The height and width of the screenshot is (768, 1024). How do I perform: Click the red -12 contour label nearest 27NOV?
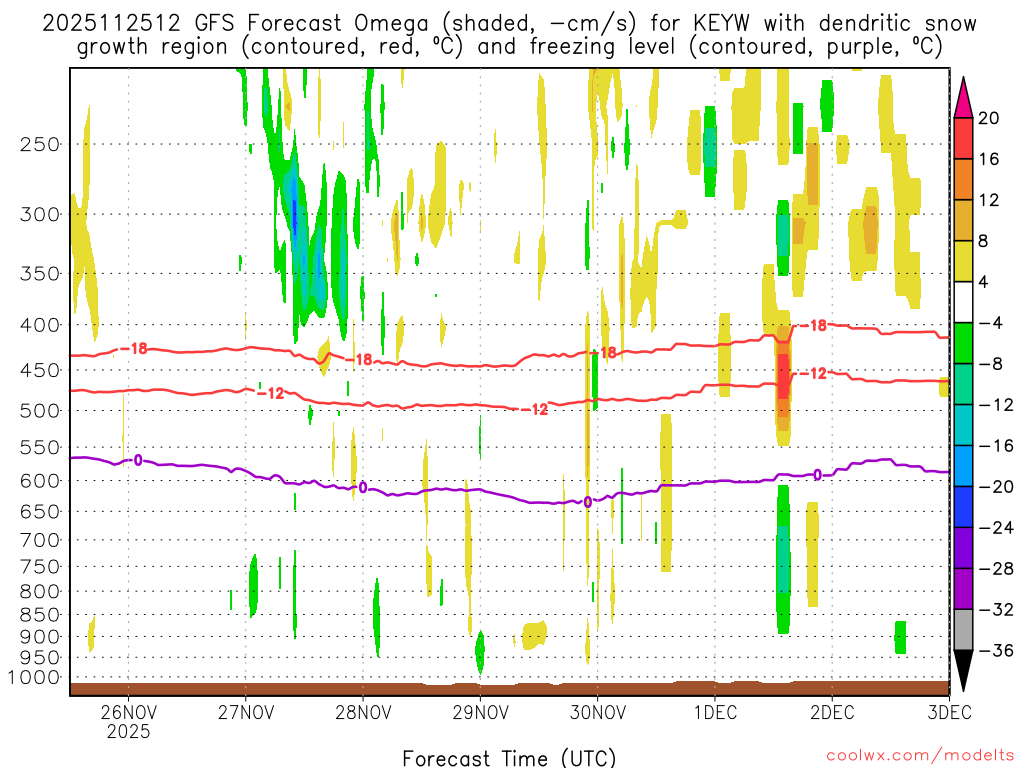pyautogui.click(x=272, y=393)
